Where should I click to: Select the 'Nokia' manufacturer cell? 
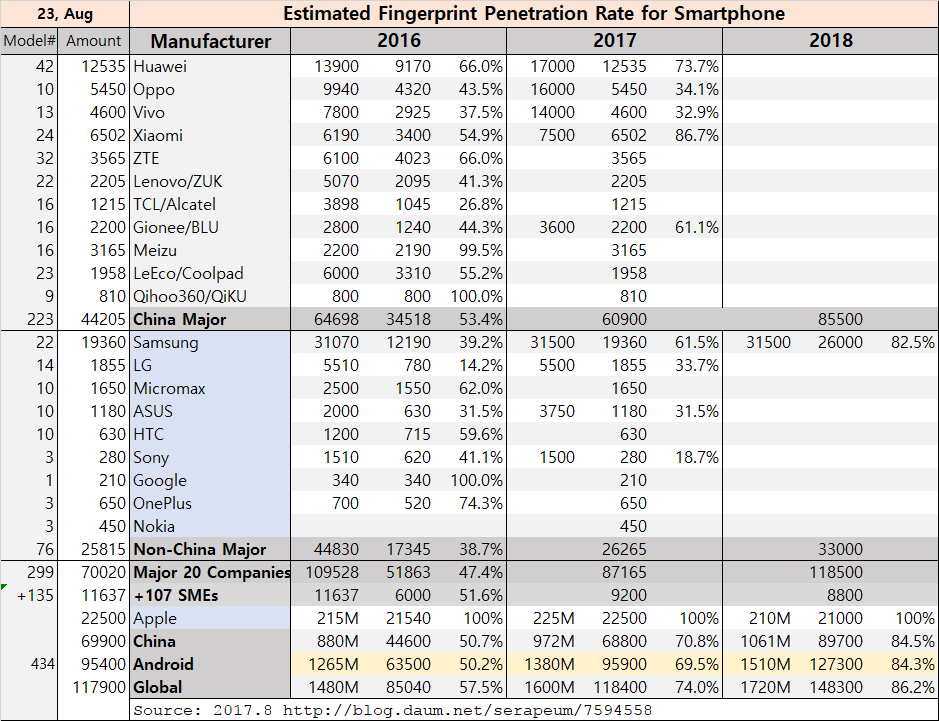[x=210, y=526]
